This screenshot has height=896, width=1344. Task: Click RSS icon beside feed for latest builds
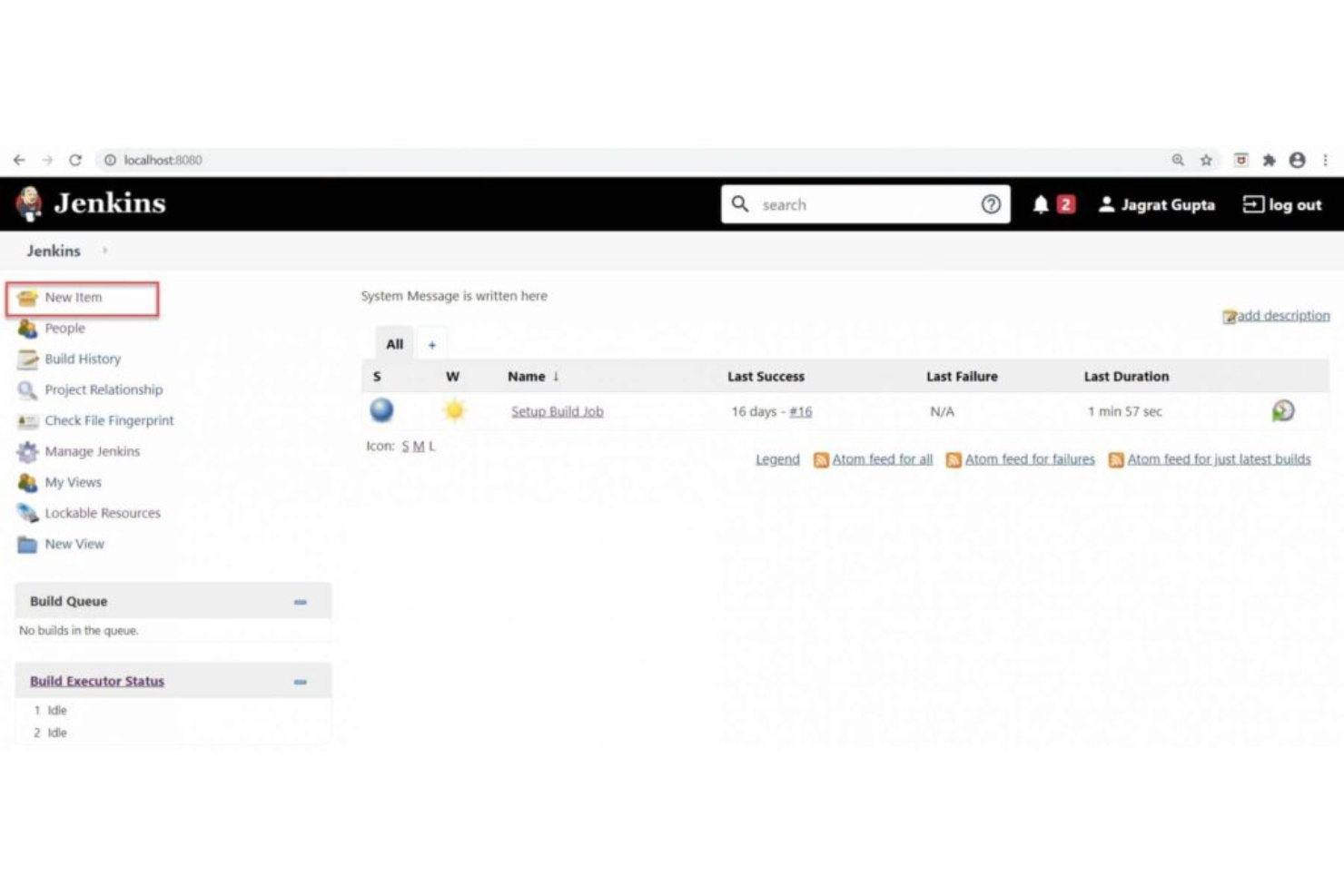(x=1116, y=460)
